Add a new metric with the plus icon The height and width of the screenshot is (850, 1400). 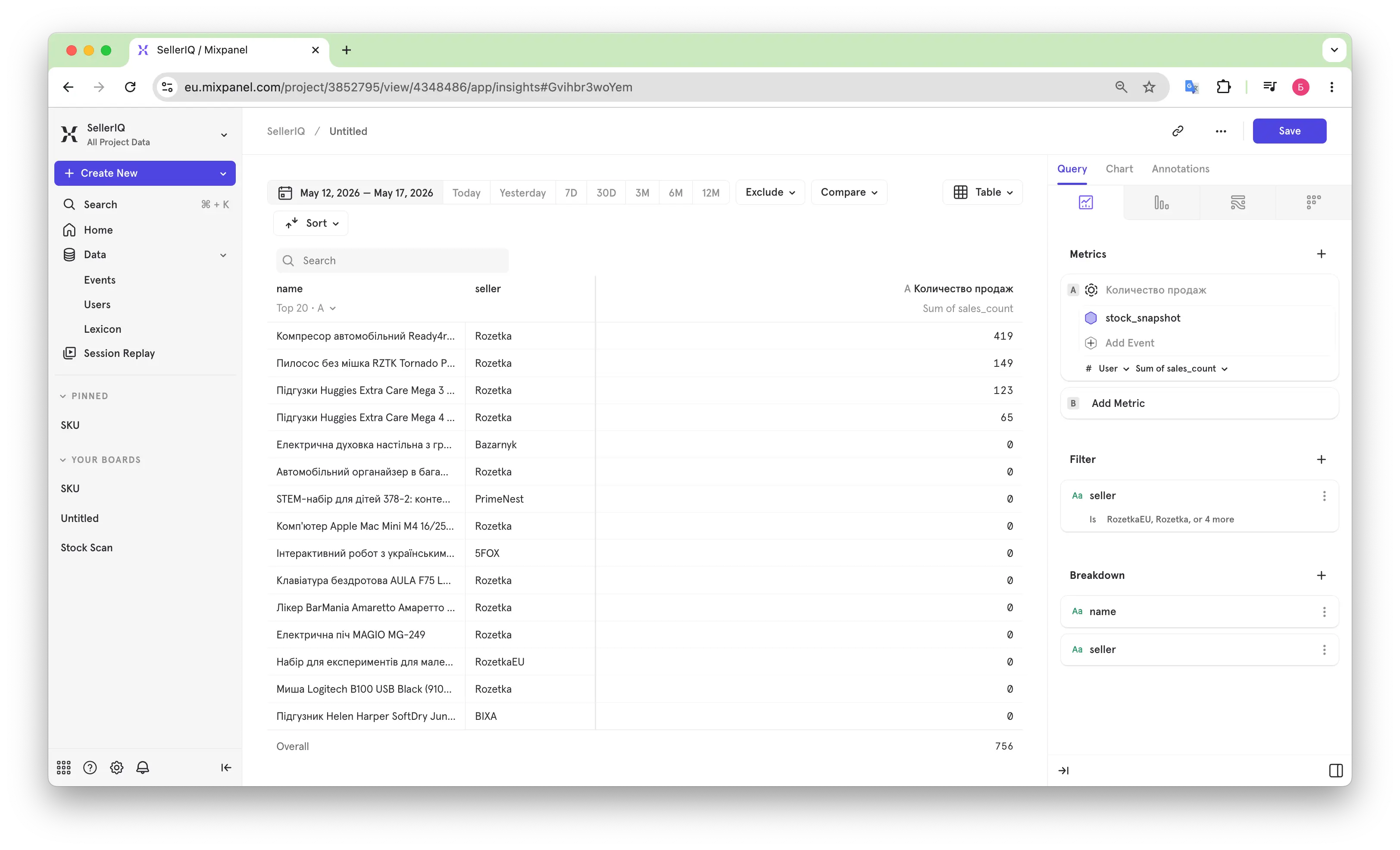coord(1321,254)
